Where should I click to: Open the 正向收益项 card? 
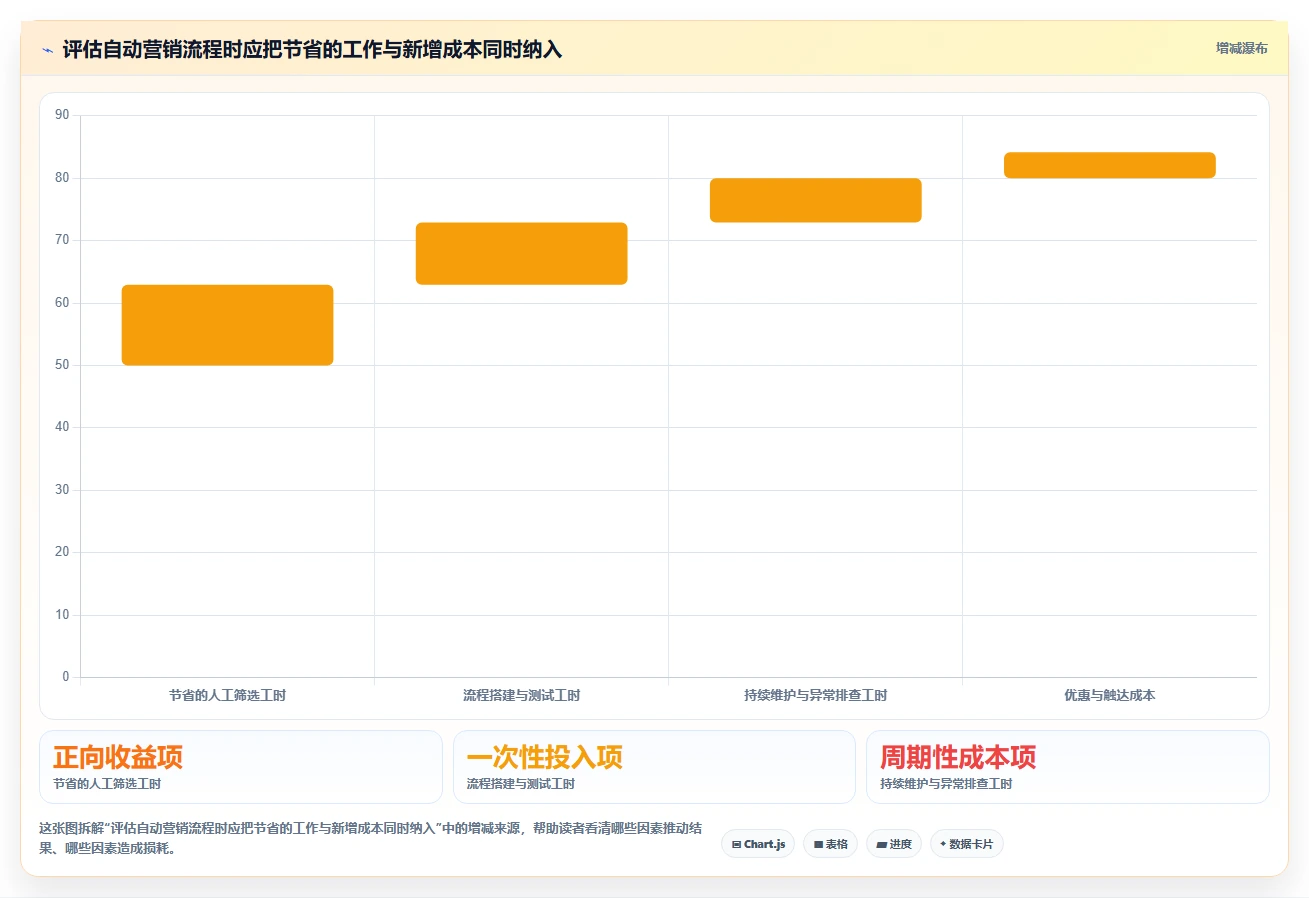point(241,767)
